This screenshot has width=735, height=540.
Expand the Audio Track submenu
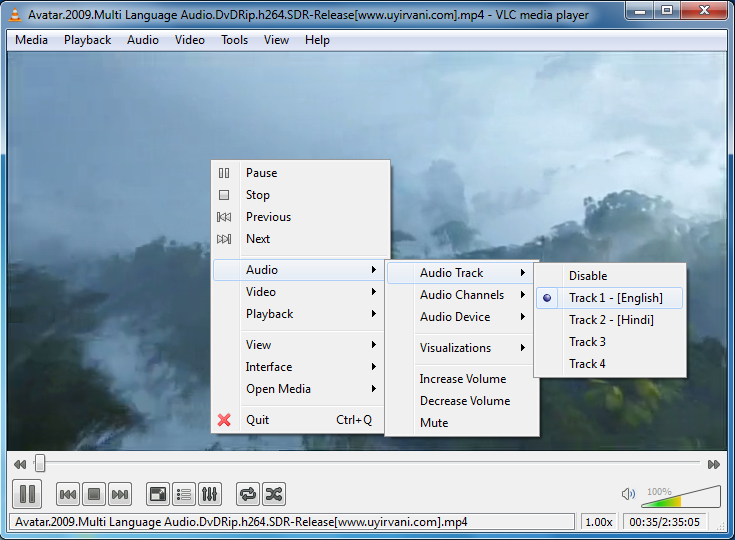click(460, 273)
